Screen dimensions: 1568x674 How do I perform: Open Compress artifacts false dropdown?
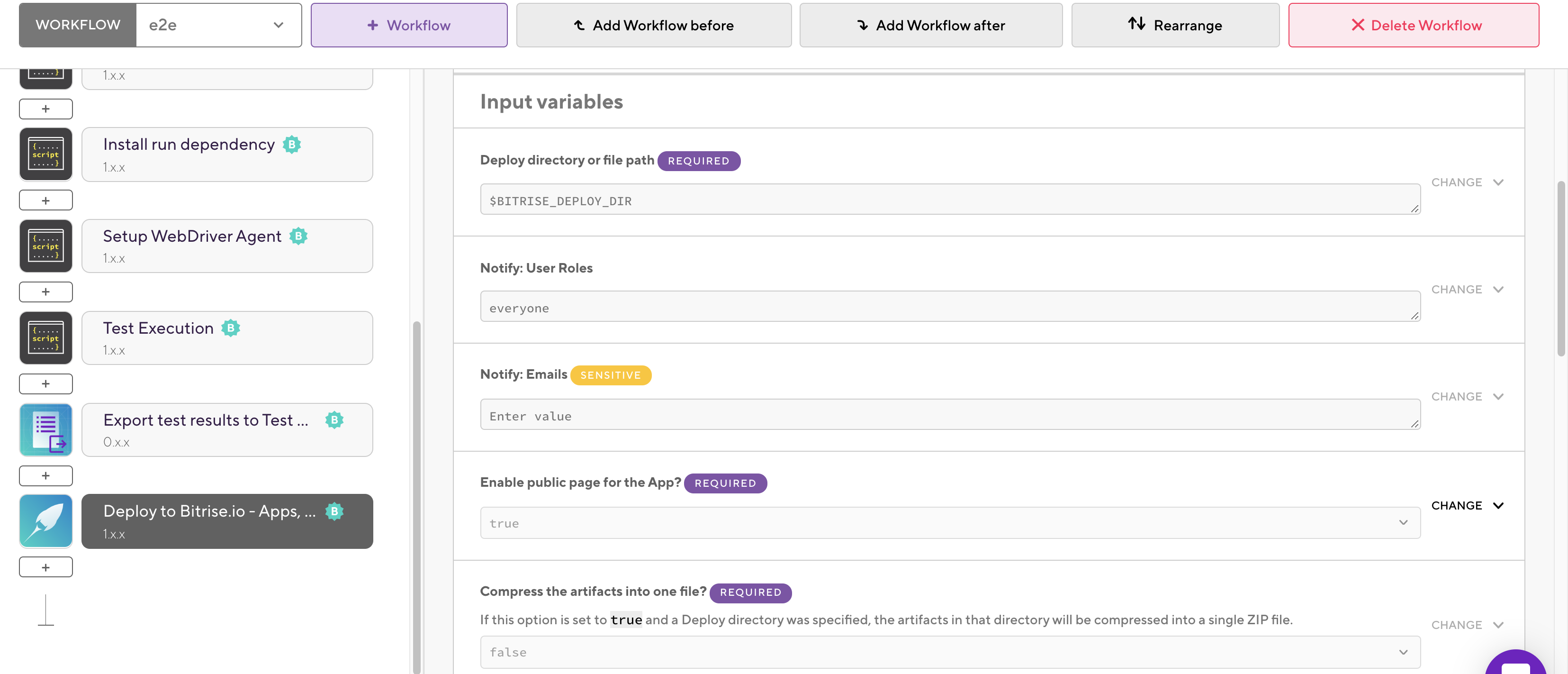[950, 652]
